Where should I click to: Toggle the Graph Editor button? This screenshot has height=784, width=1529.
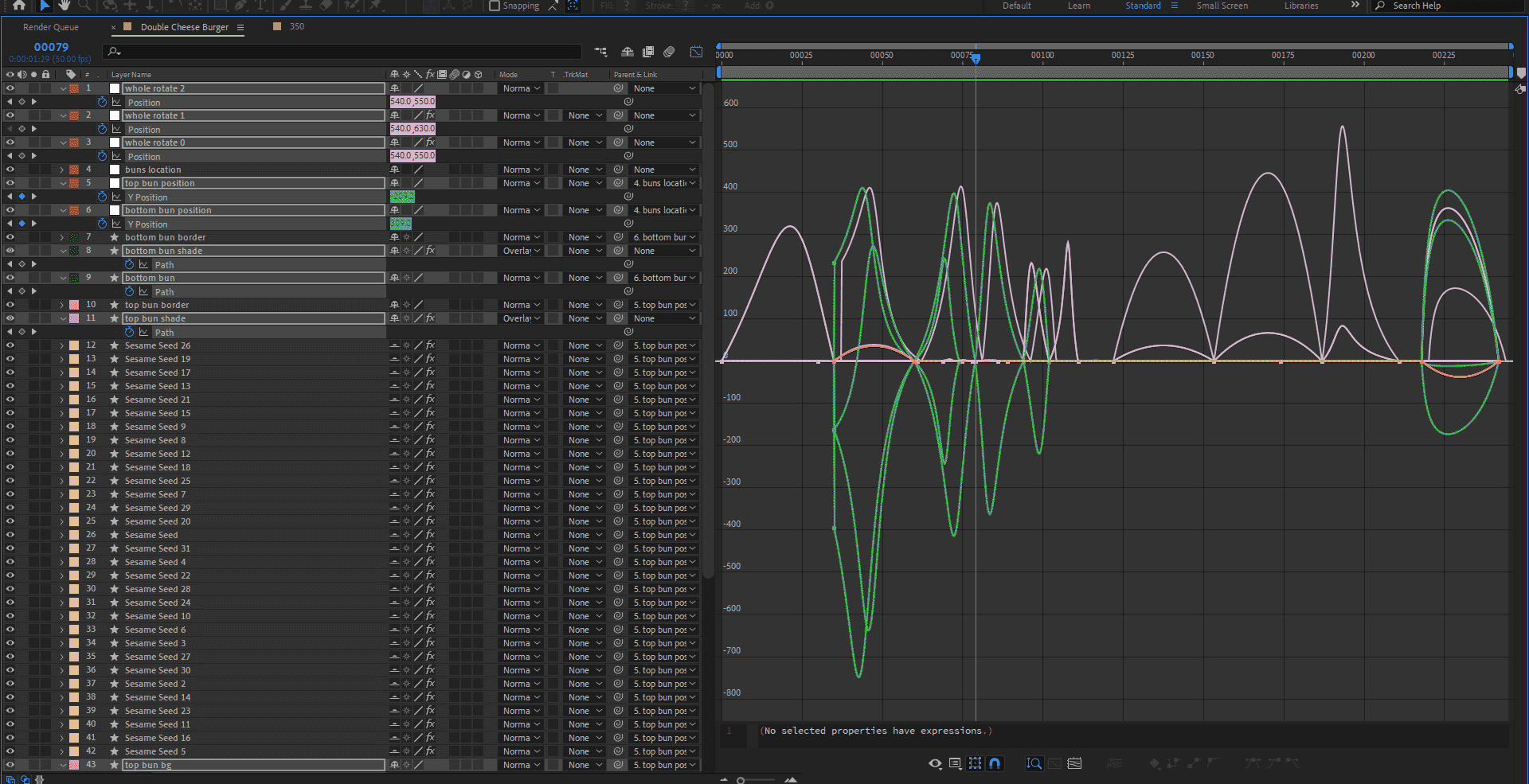click(x=696, y=52)
